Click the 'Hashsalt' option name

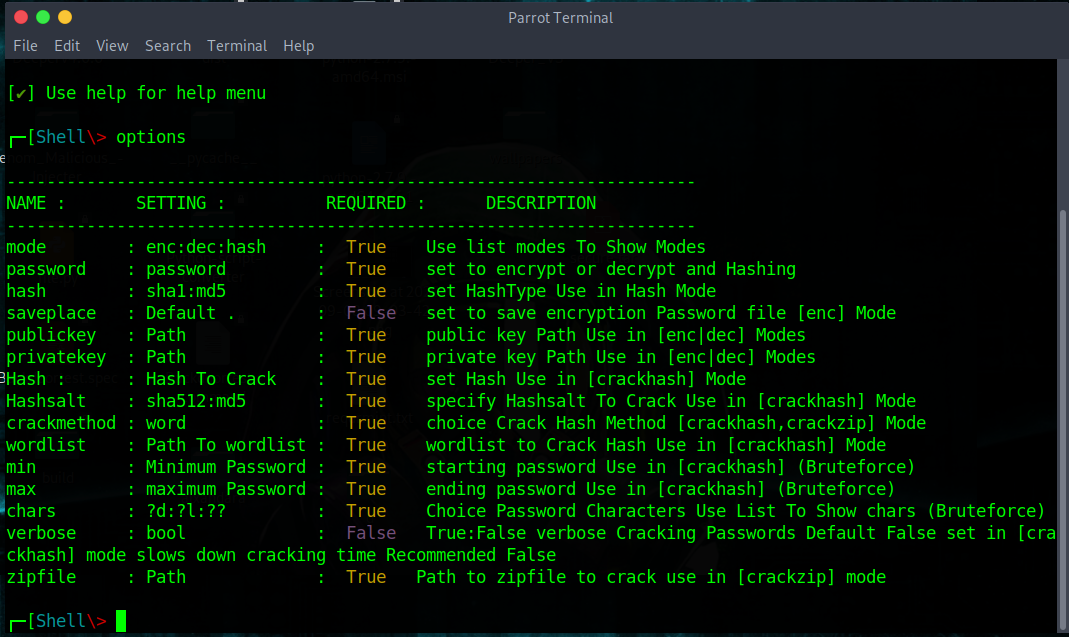(x=46, y=400)
